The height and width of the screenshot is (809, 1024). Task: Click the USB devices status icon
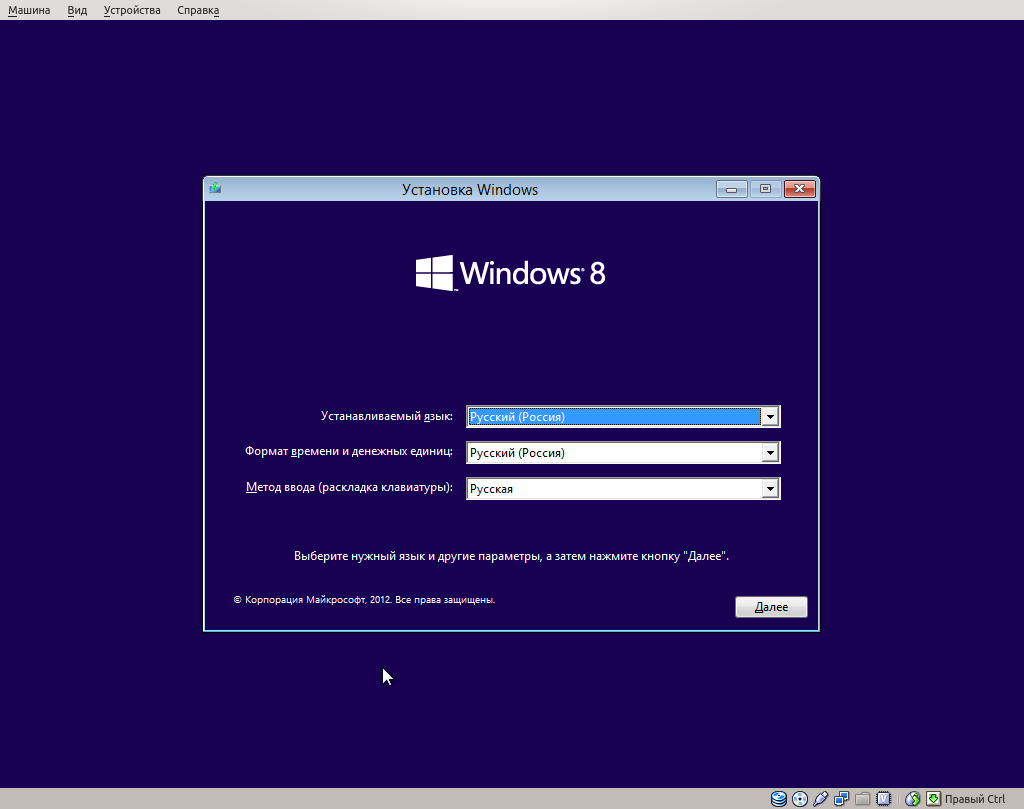coord(820,798)
